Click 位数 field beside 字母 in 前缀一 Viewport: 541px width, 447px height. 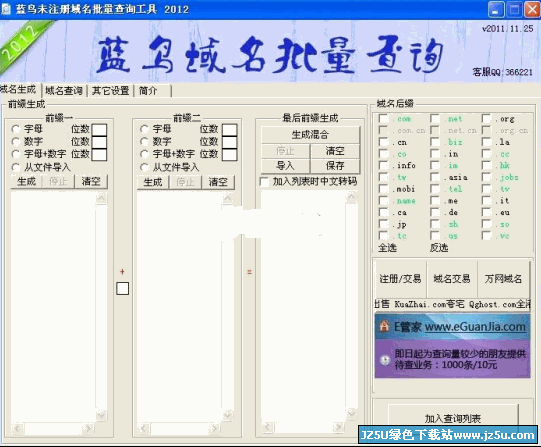click(x=99, y=130)
